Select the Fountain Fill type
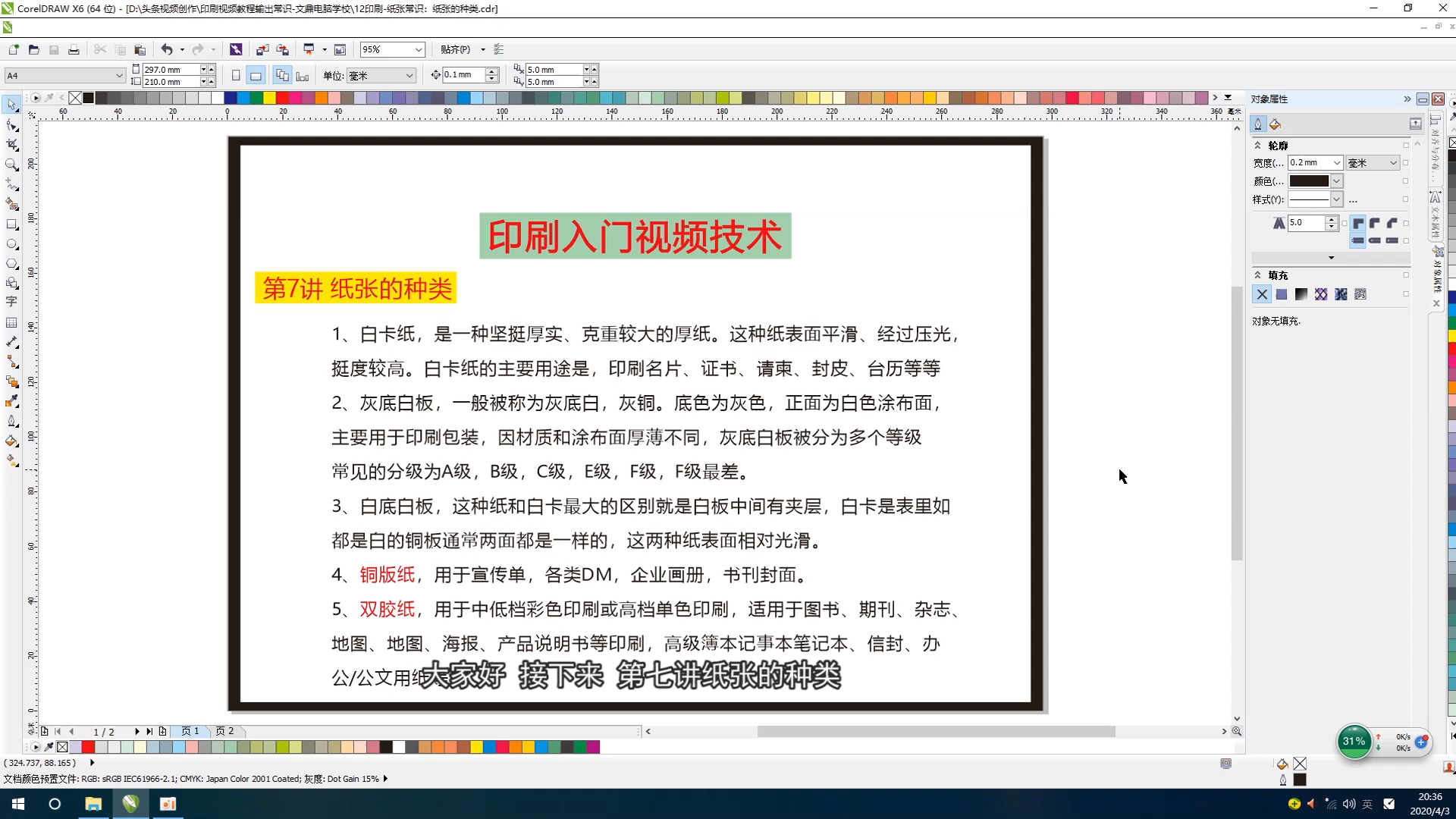The height and width of the screenshot is (819, 1456). (x=1301, y=294)
